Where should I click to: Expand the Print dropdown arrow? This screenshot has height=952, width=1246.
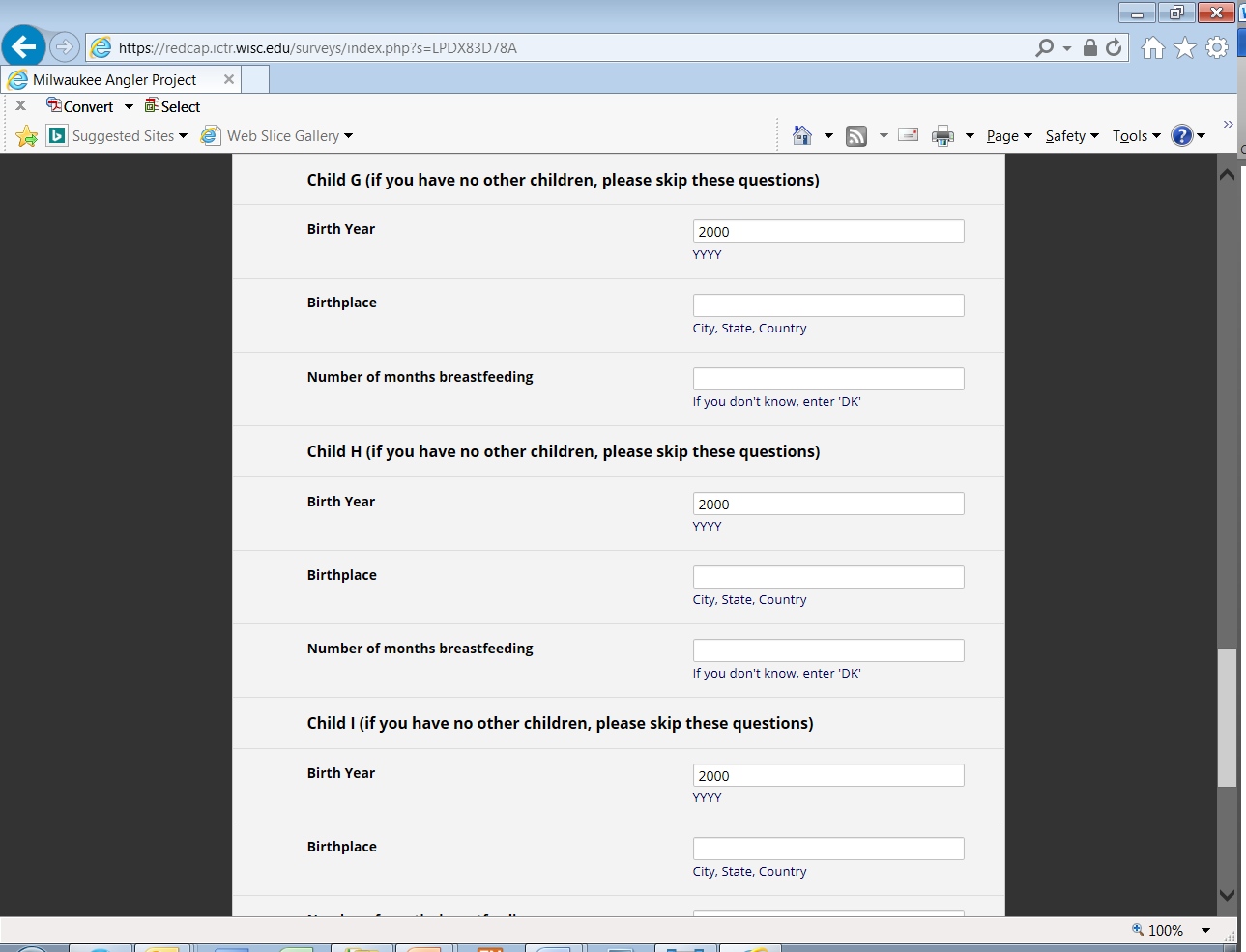click(x=970, y=136)
